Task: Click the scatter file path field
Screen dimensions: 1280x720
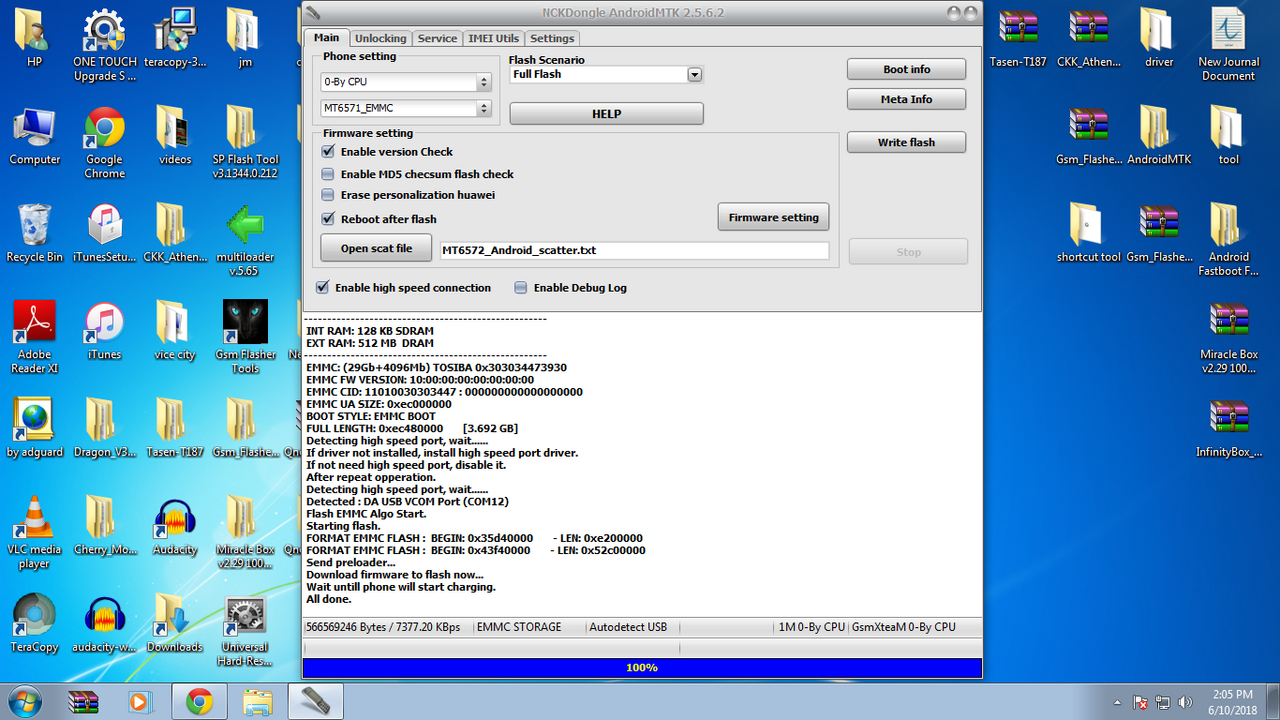Action: coord(634,250)
